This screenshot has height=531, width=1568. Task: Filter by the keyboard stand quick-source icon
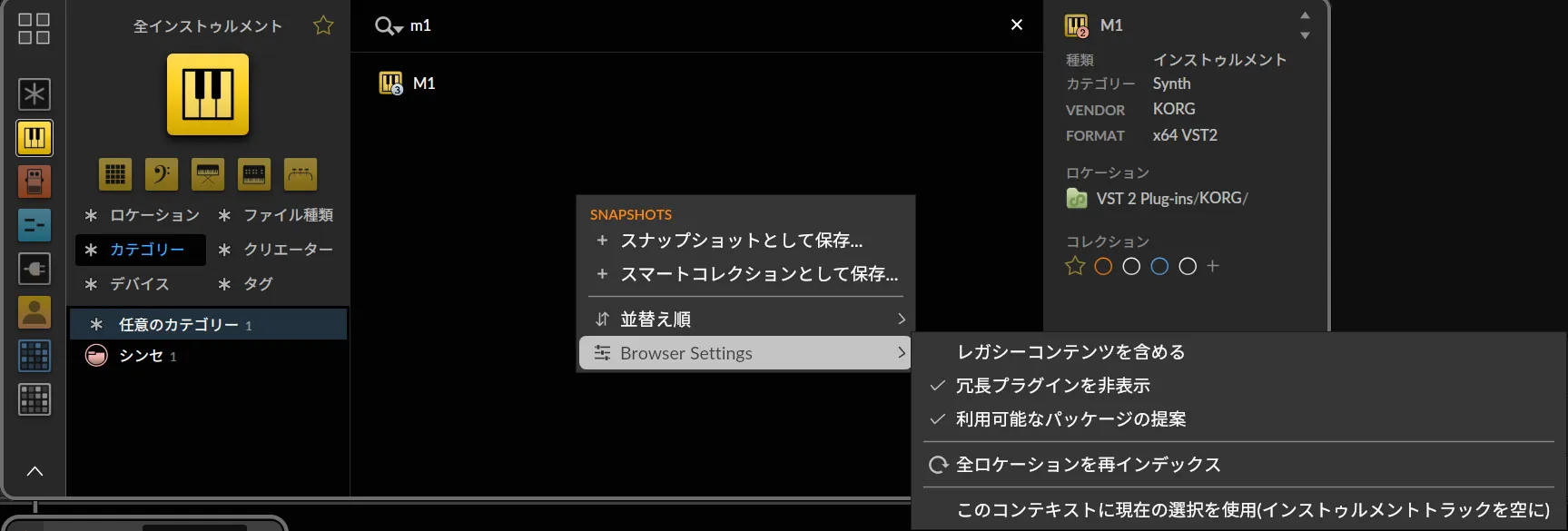click(208, 174)
